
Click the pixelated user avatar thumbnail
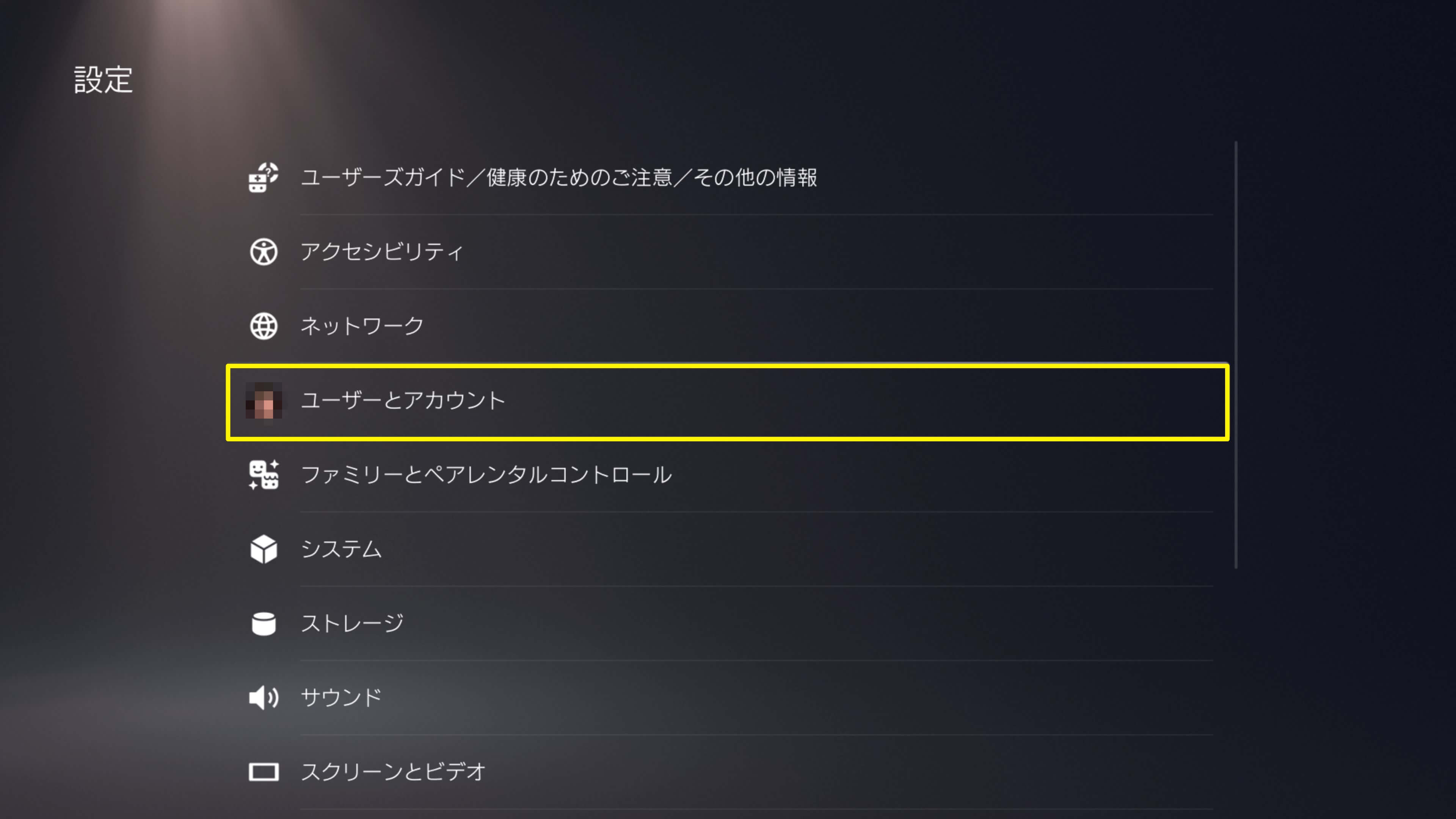click(264, 401)
